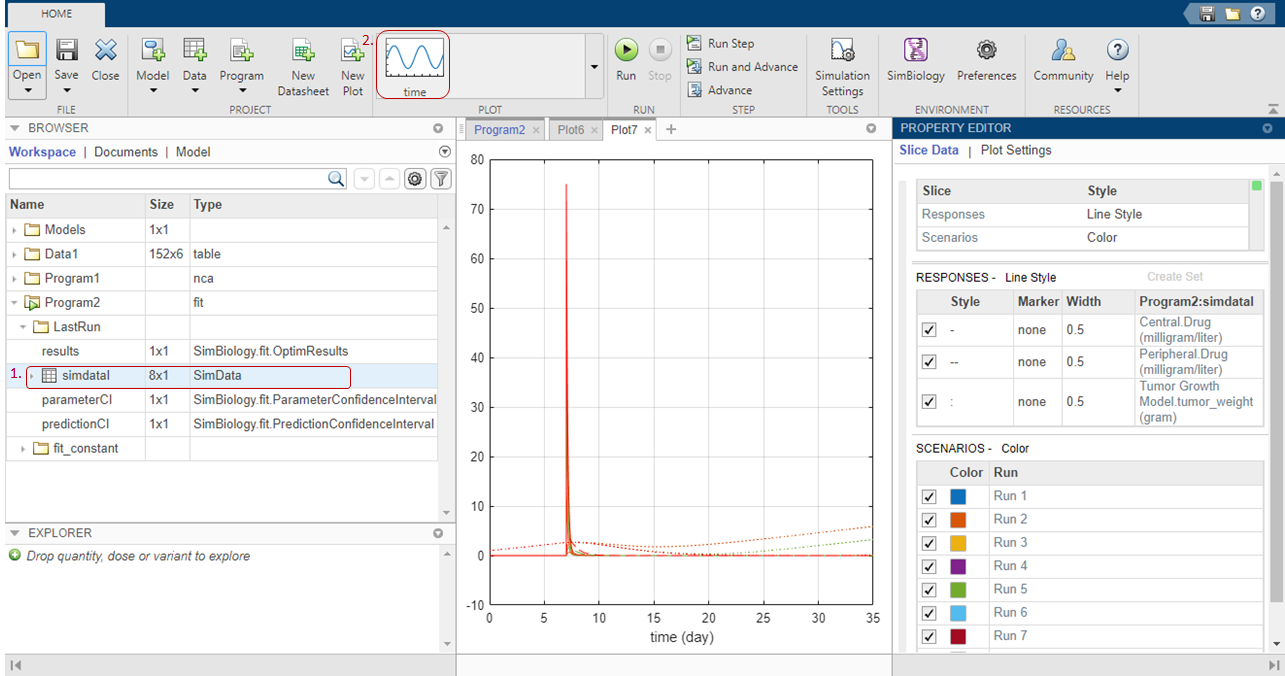The width and height of the screenshot is (1285, 676).
Task: Open the SimBiology environment icon
Action: coord(915,50)
